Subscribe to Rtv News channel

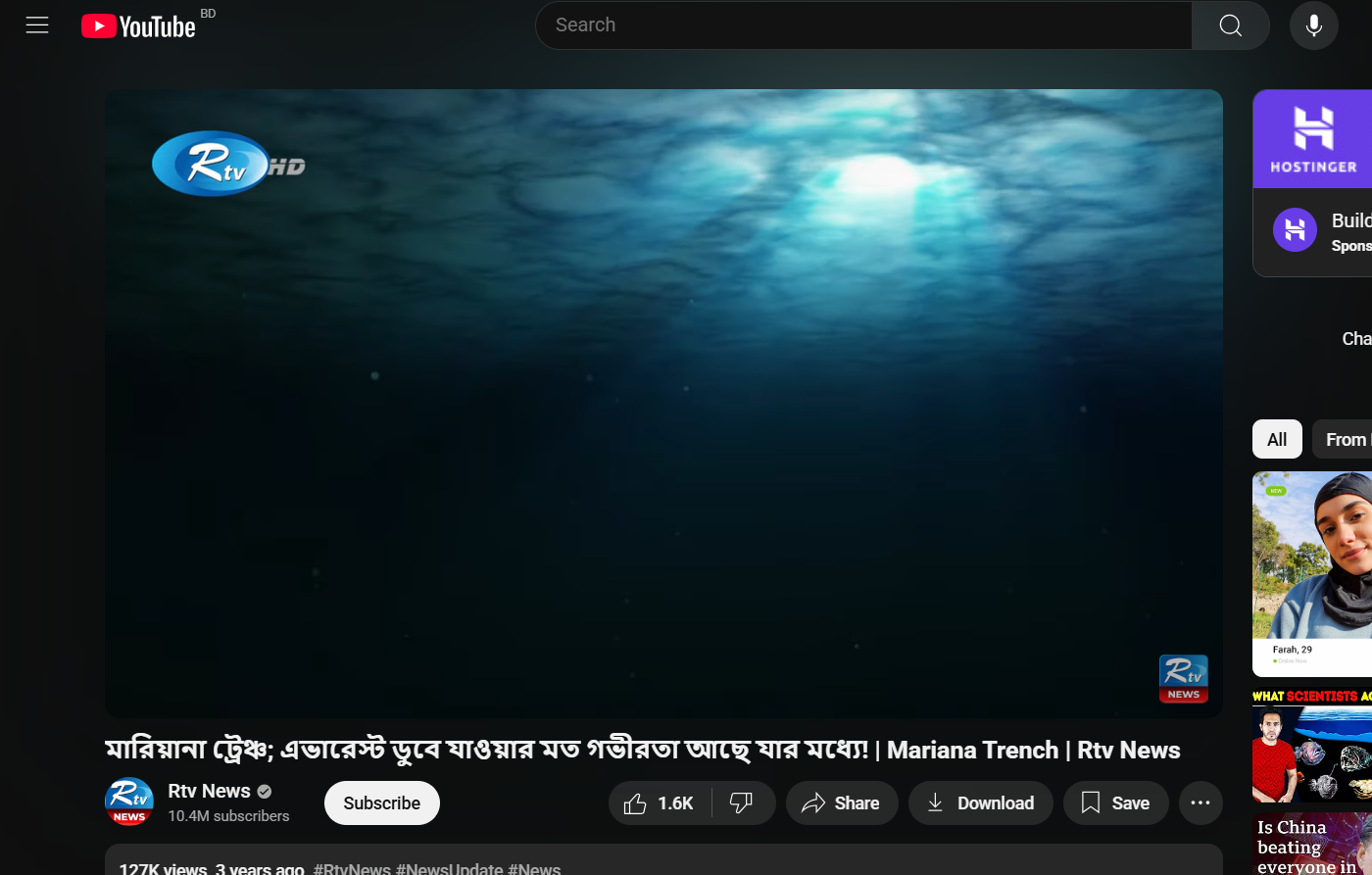(381, 803)
